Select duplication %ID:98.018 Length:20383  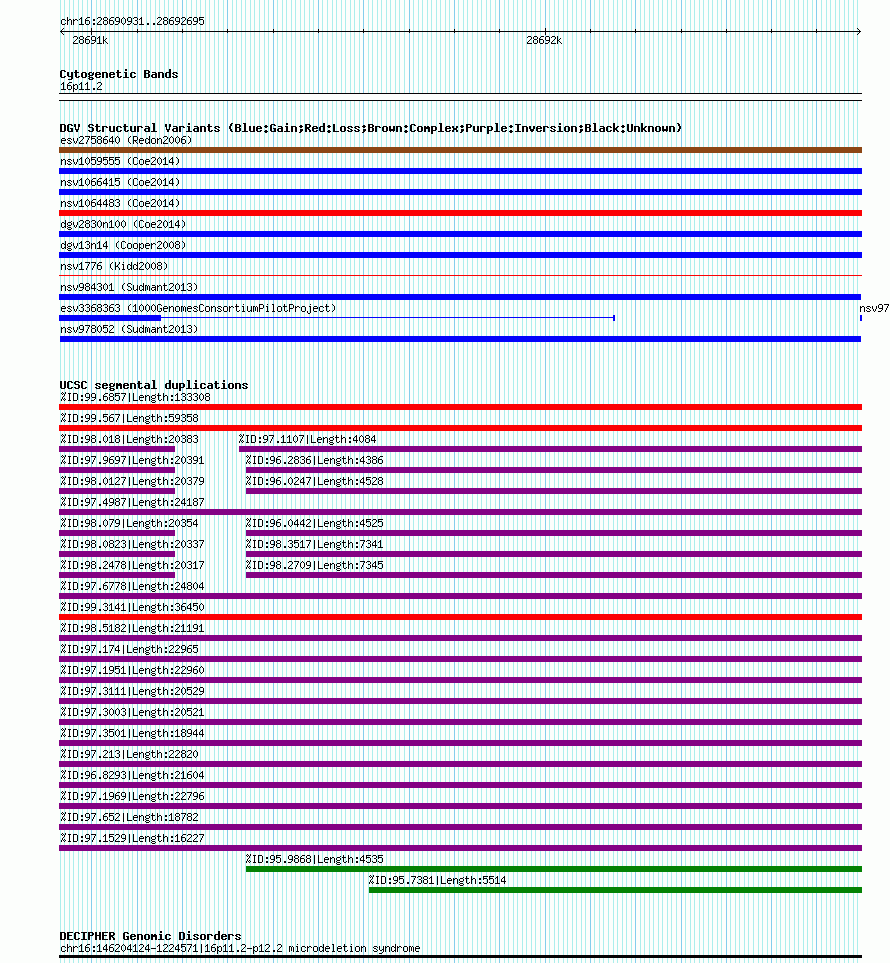point(129,439)
